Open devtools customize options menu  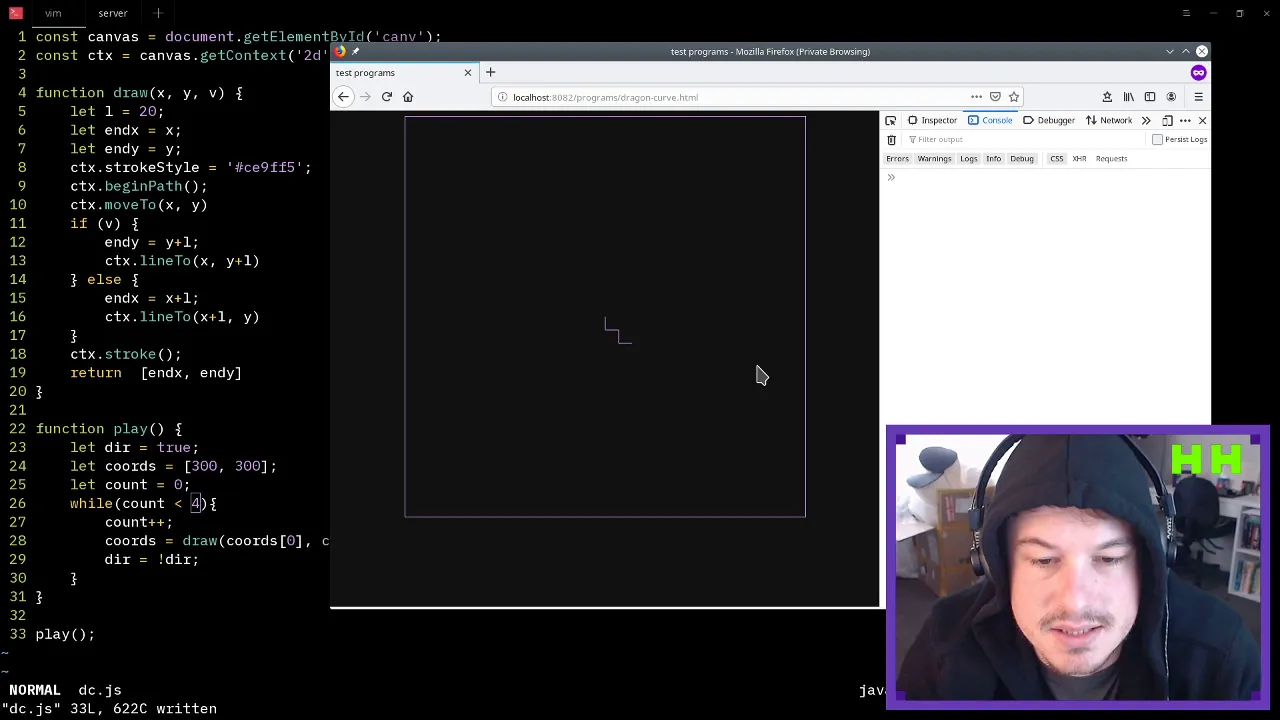pyautogui.click(x=1185, y=120)
